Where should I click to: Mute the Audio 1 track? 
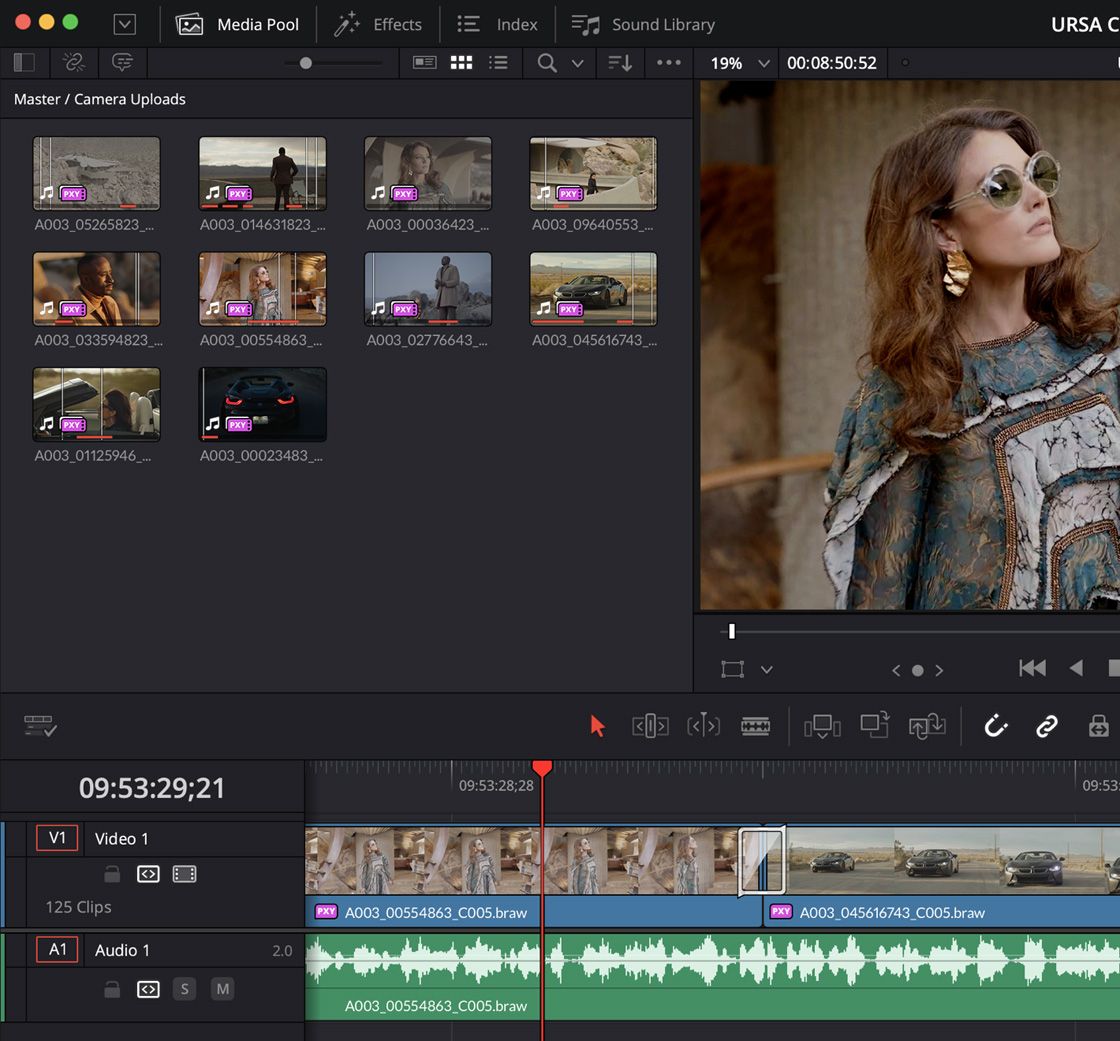(222, 989)
